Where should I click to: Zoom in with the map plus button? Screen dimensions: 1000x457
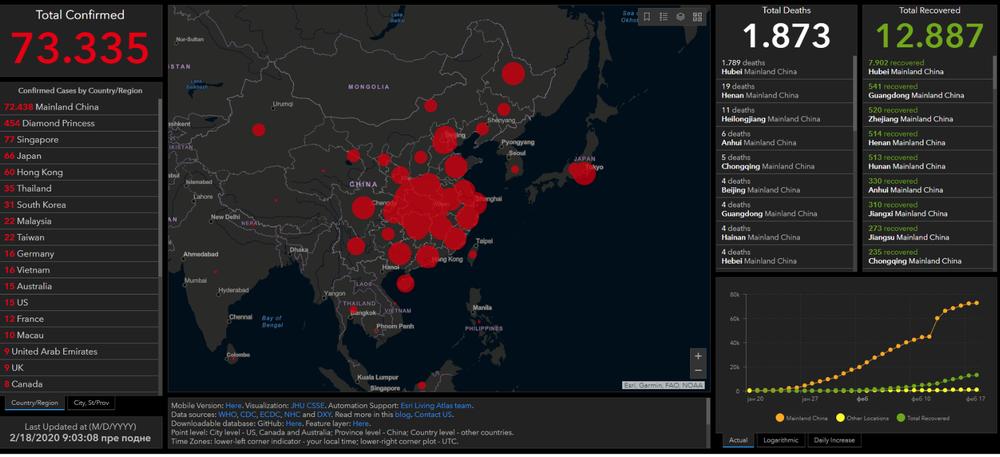click(x=698, y=355)
